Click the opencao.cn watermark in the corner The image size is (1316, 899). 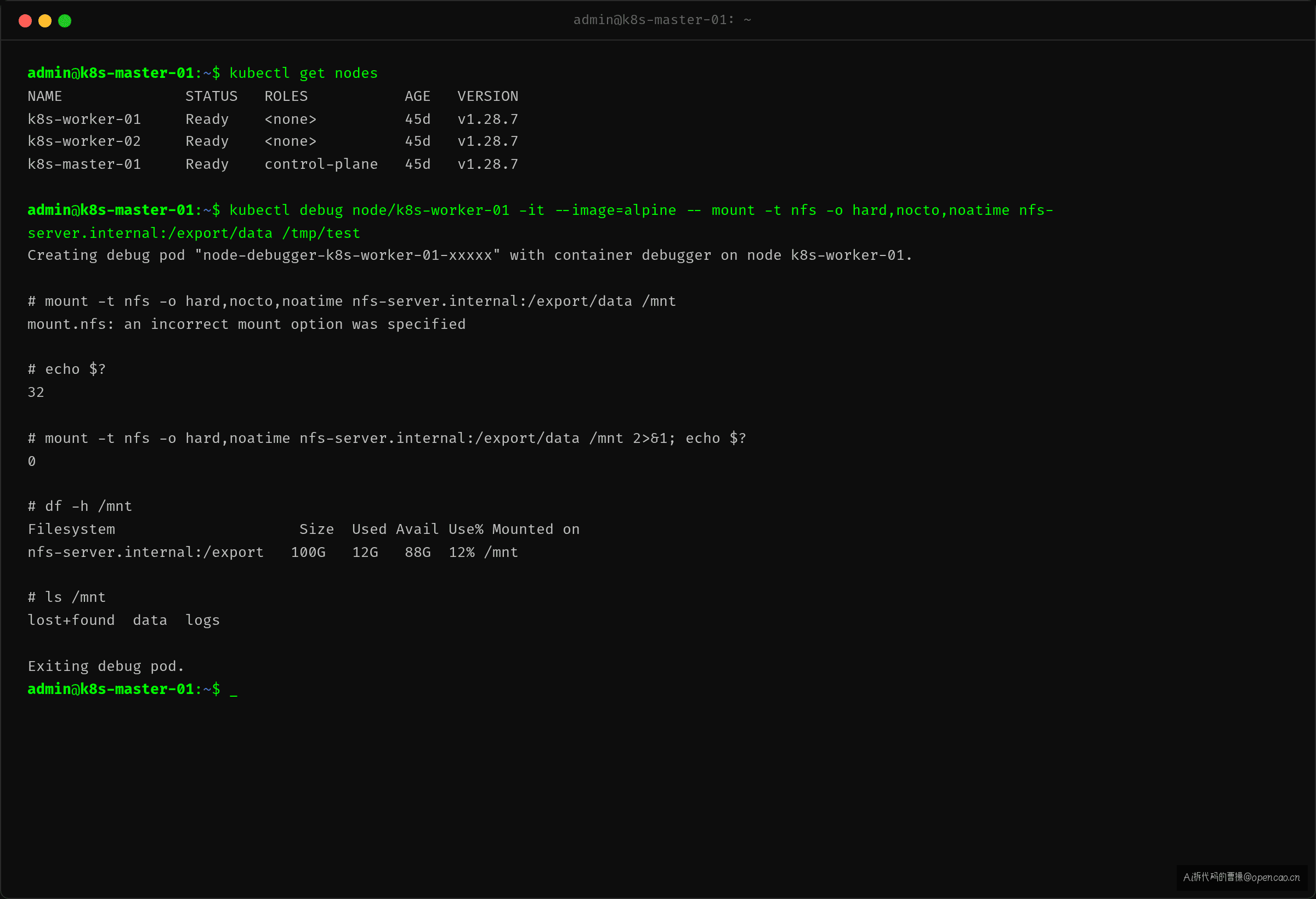tap(1241, 877)
